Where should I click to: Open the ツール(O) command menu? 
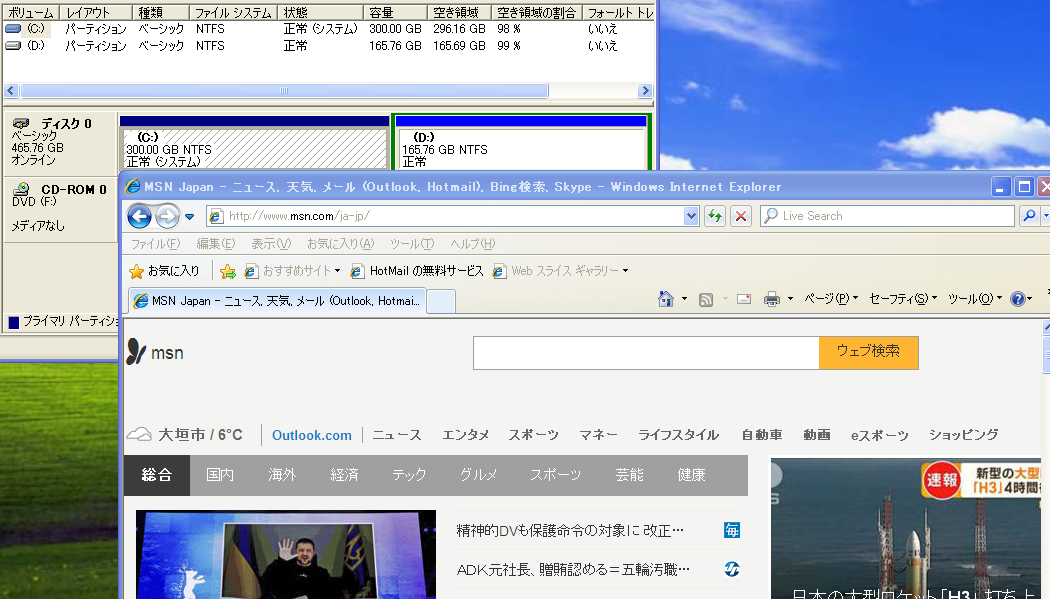click(974, 298)
